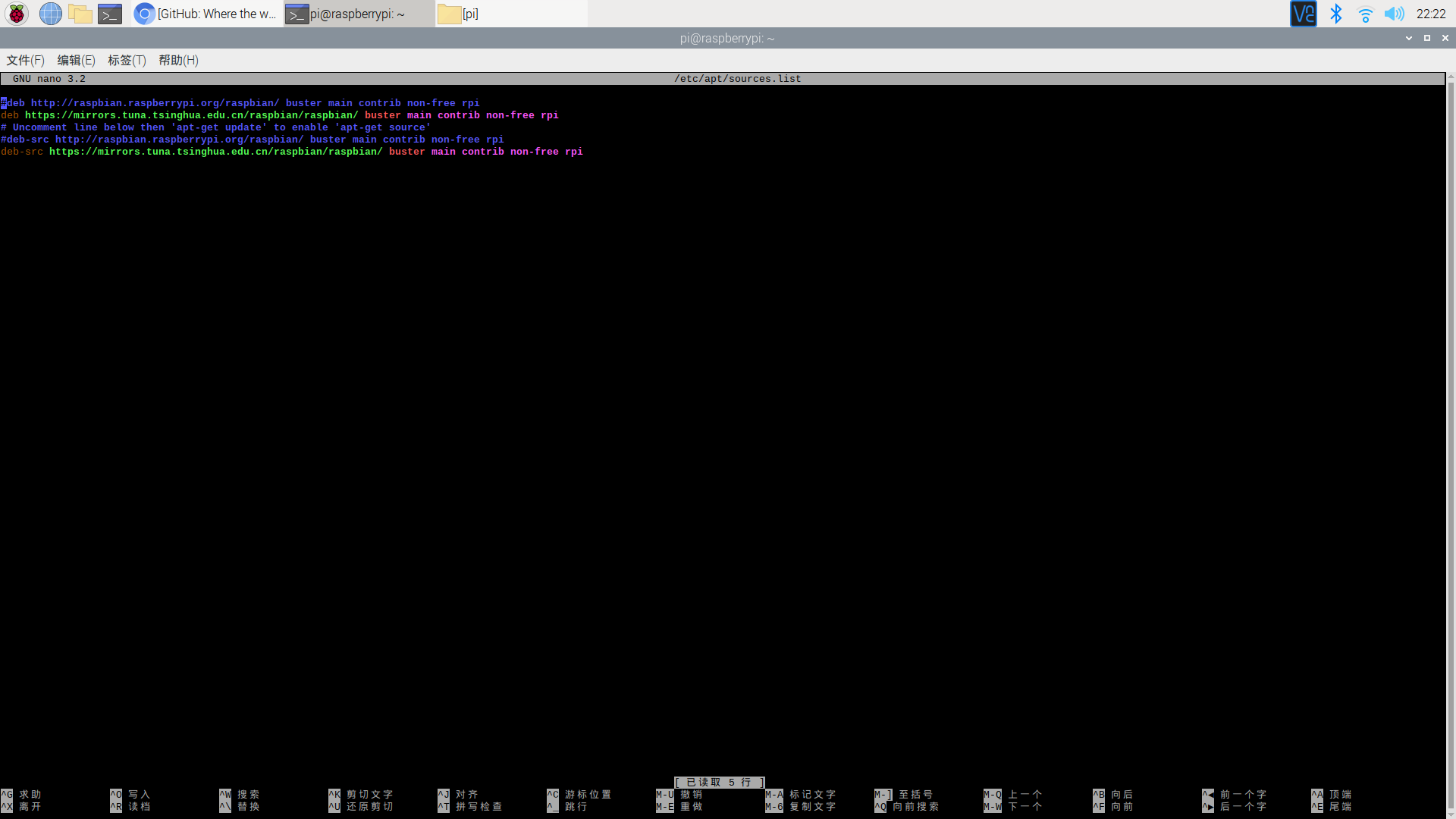Screen dimensions: 1456x819
Task: Minimize the terminal window
Action: click(1409, 38)
